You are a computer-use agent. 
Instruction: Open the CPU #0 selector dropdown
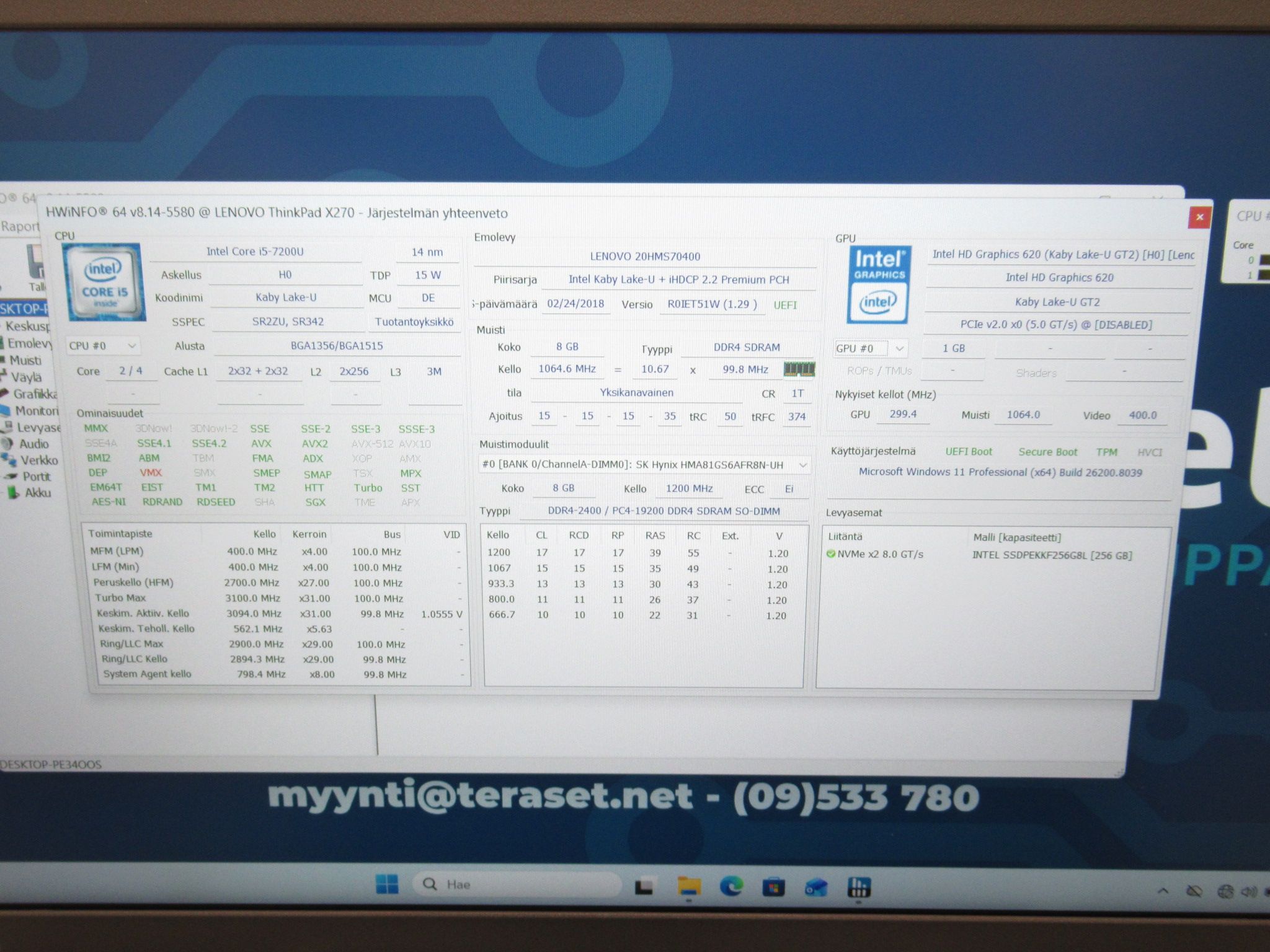[x=103, y=345]
